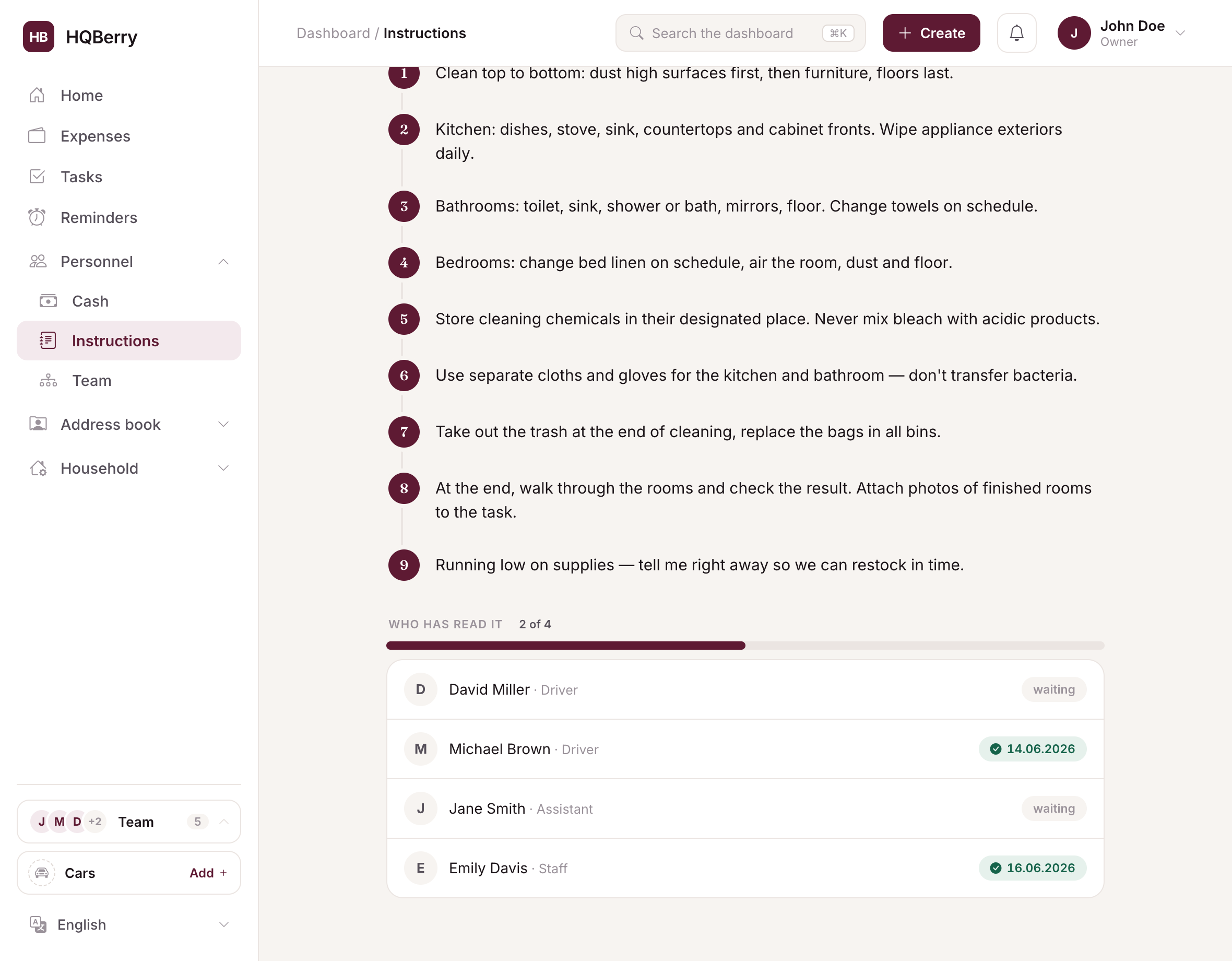Click the Owner role label
1232x961 pixels.
(1119, 42)
